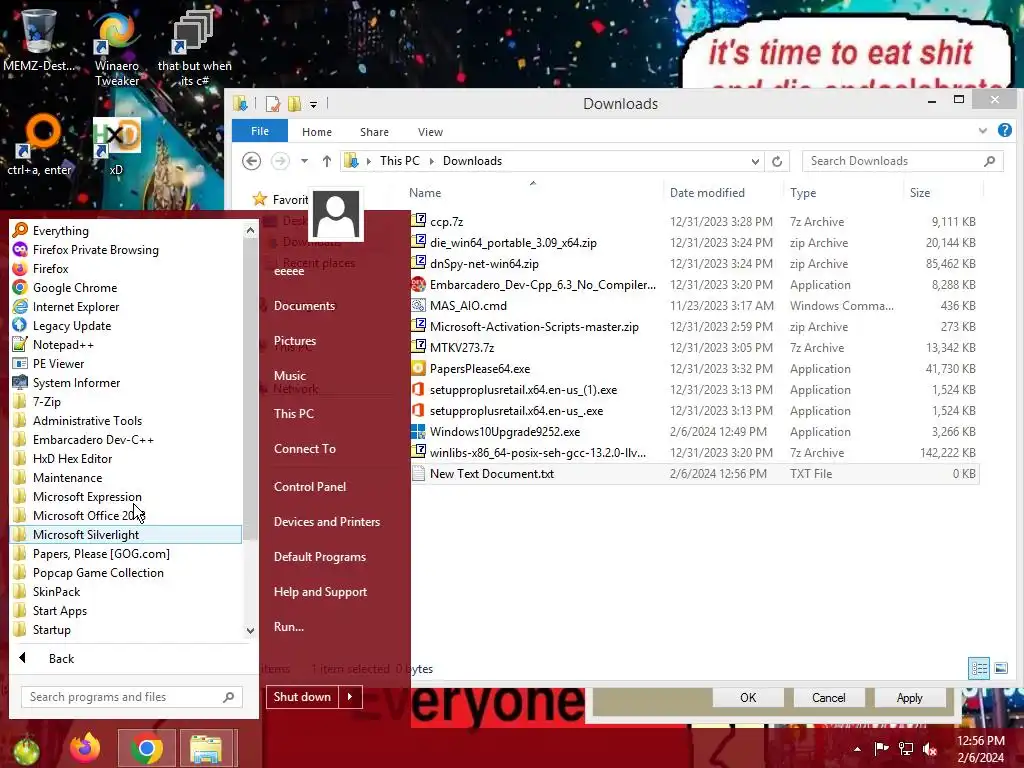Image resolution: width=1024 pixels, height=768 pixels.
Task: Select MAS_AIO.cmd file
Action: tap(468, 306)
